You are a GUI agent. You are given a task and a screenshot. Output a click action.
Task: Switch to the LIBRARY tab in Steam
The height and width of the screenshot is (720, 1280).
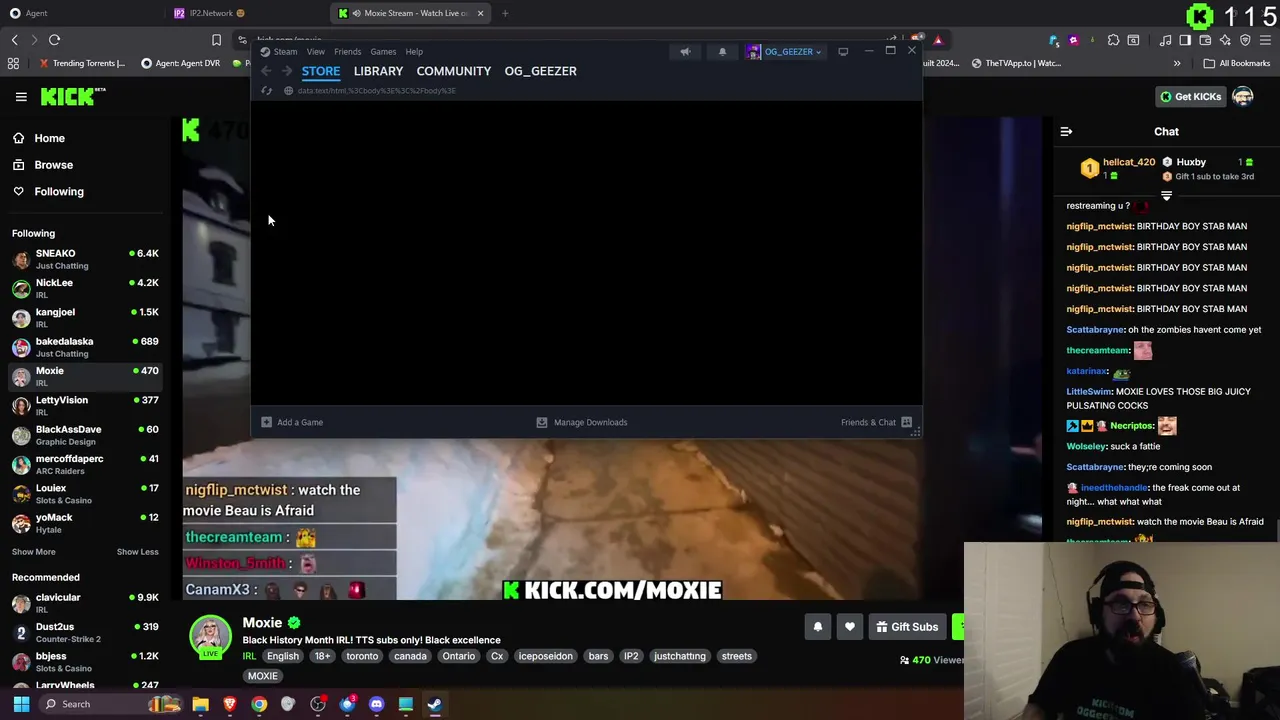(x=378, y=71)
